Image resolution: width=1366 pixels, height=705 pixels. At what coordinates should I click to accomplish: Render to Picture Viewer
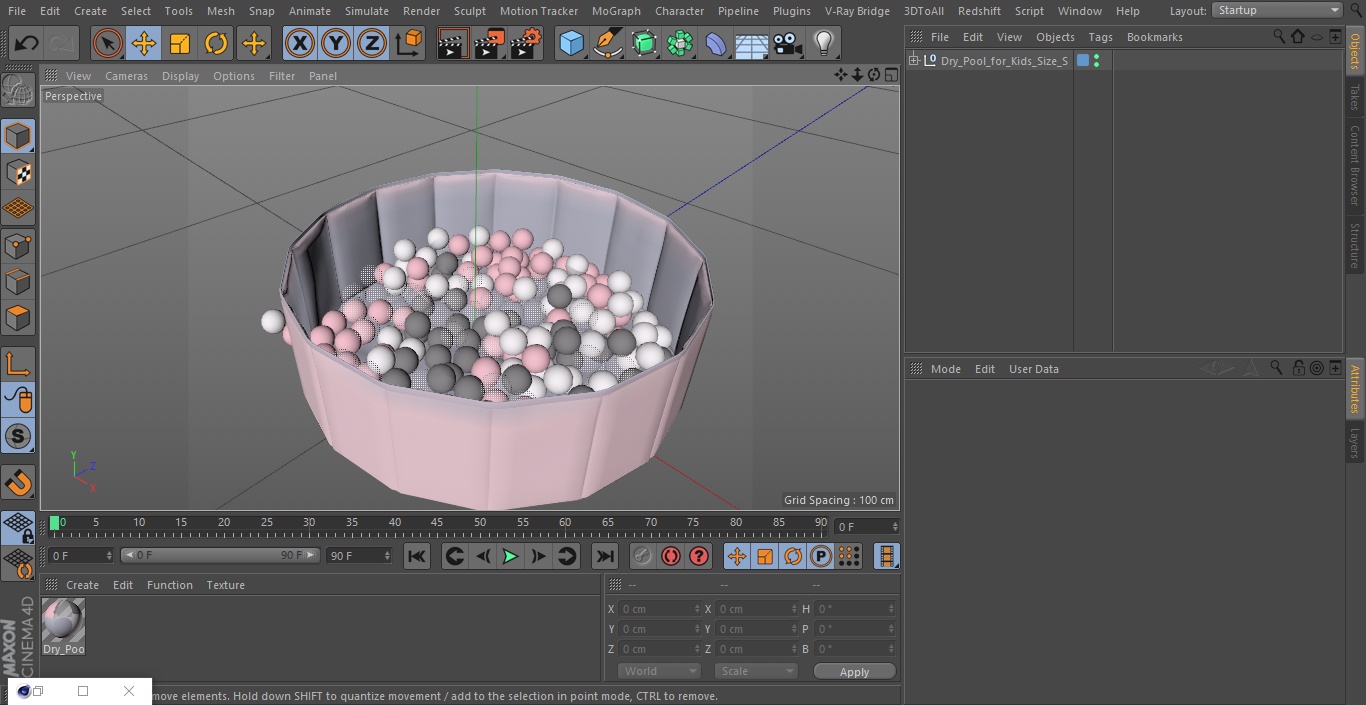(x=490, y=44)
